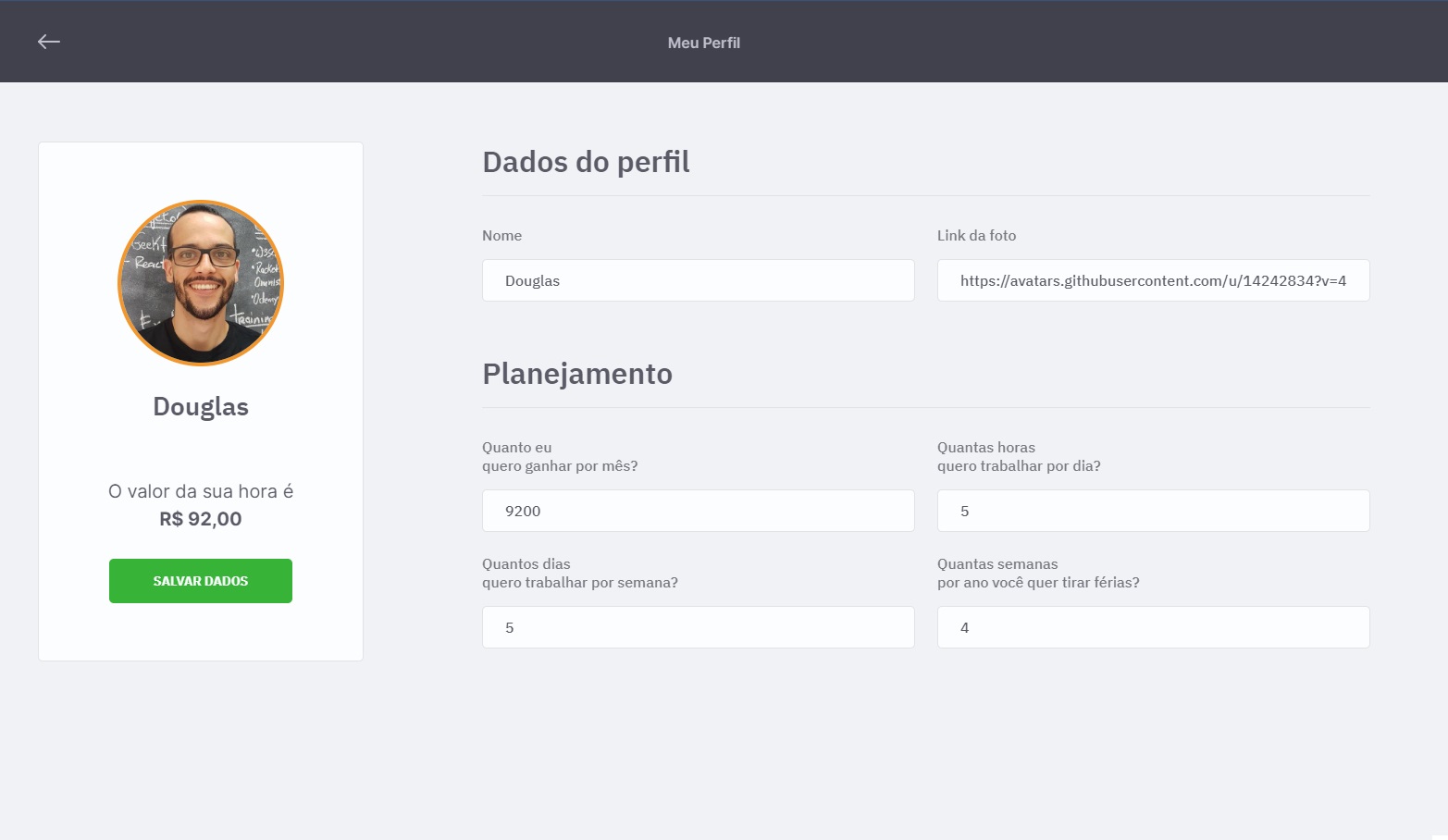Screen dimensions: 1448x840
Task: Click the Link da foto label
Action: (976, 236)
